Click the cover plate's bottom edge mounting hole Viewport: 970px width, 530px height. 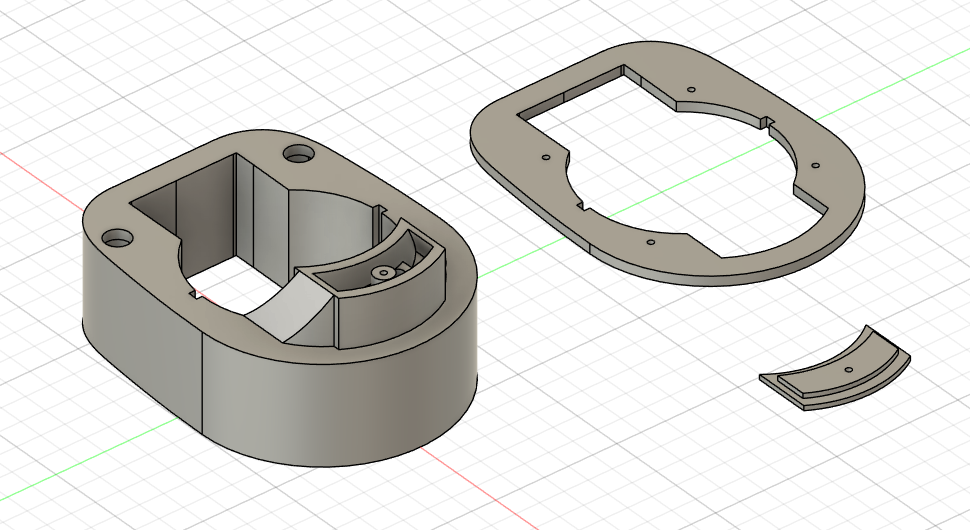[651, 242]
